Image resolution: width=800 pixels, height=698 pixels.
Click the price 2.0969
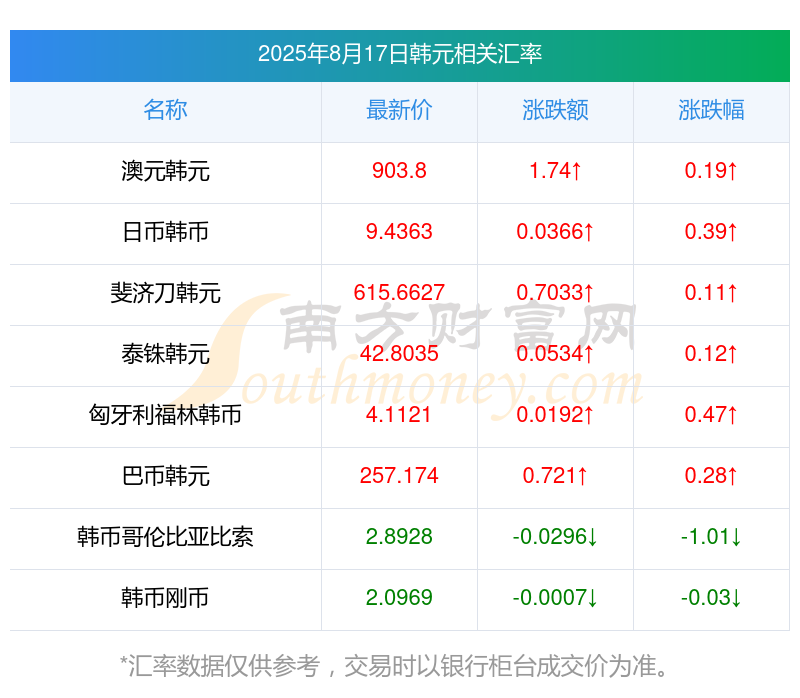399,598
